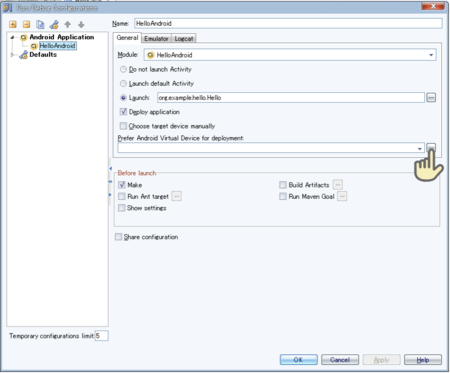This screenshot has width=450, height=373.
Task: Toggle the Make checkbox
Action: click(x=122, y=185)
